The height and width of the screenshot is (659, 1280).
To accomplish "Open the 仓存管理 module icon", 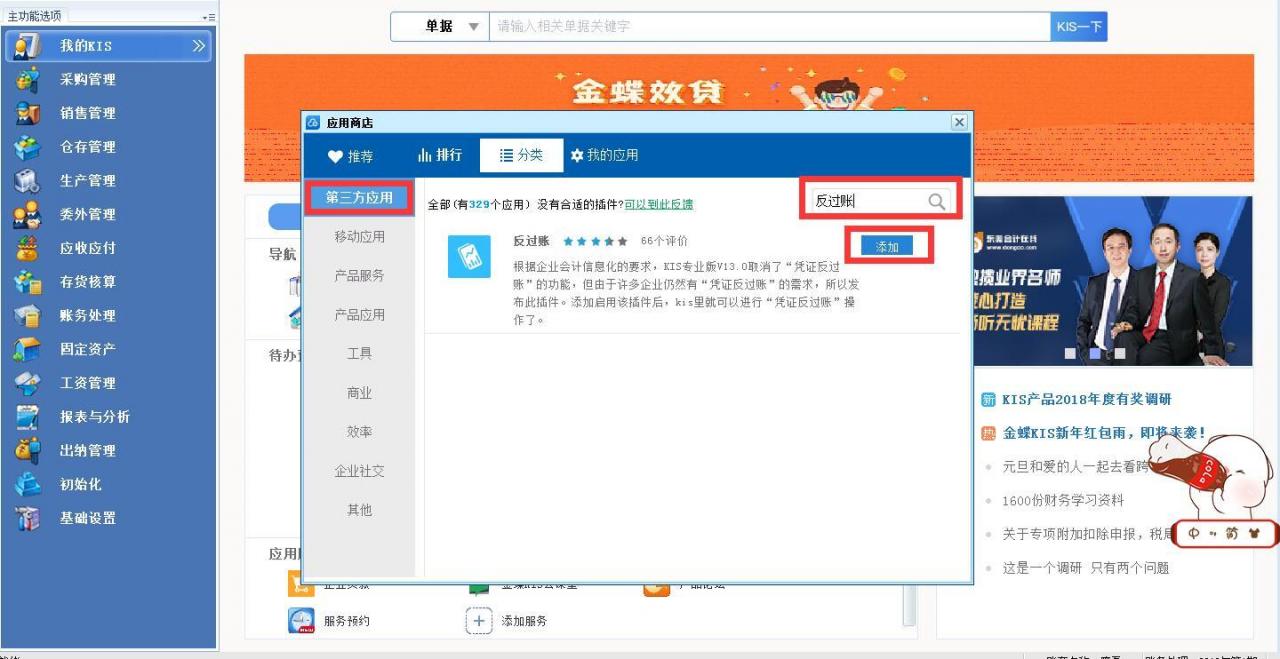I will click(25, 146).
